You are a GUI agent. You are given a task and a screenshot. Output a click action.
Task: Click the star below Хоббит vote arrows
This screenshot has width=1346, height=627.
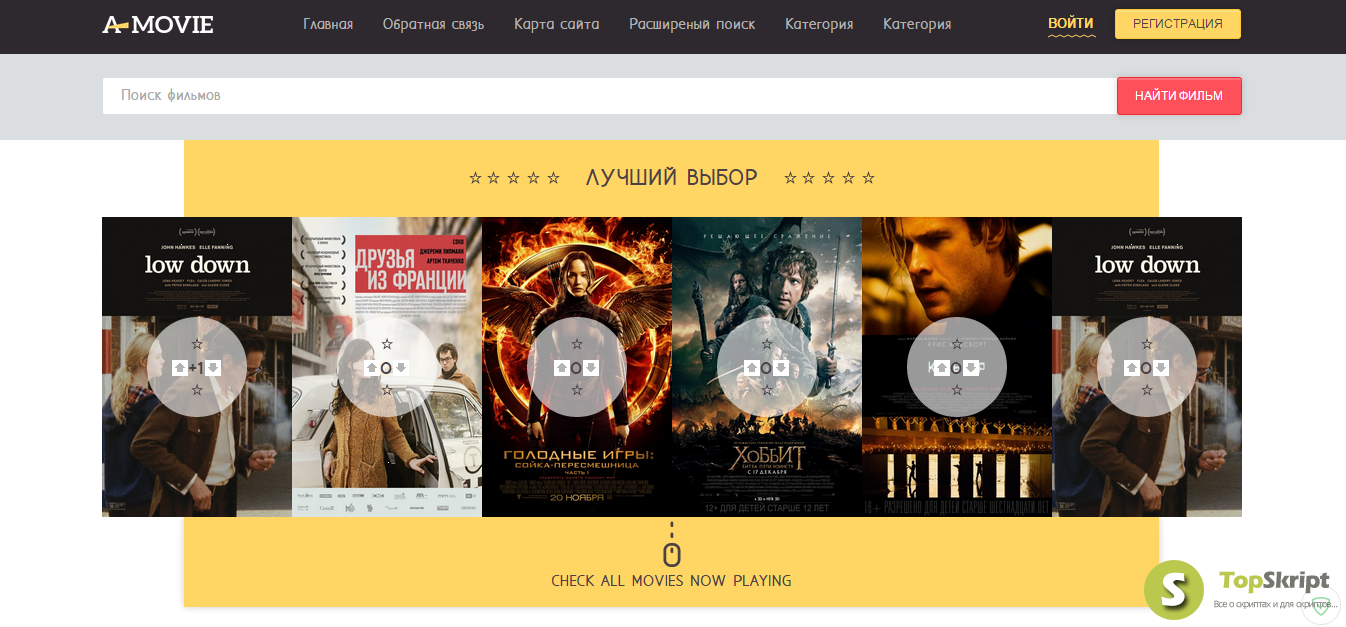(767, 390)
